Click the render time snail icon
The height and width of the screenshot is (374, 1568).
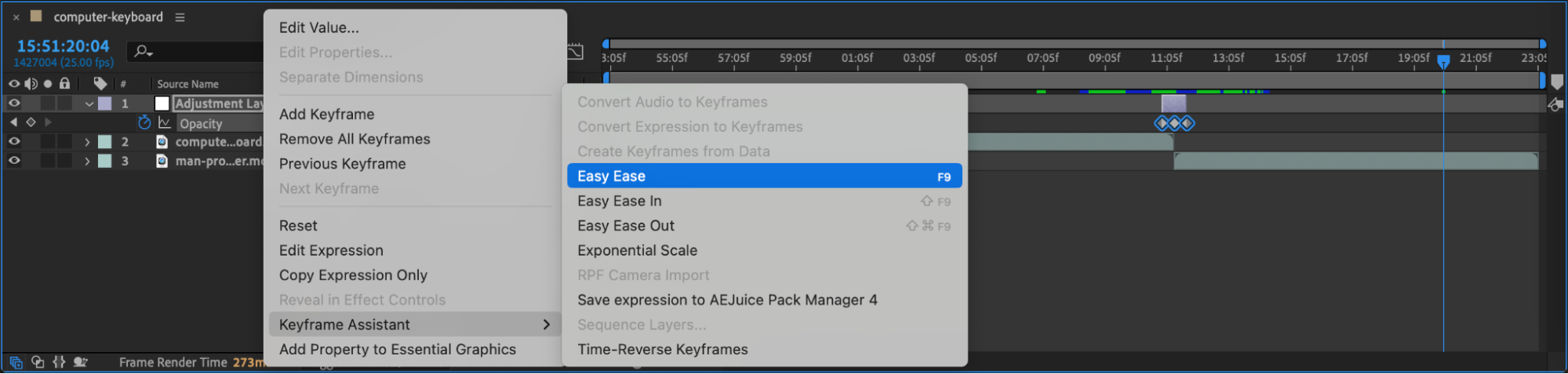tap(80, 362)
